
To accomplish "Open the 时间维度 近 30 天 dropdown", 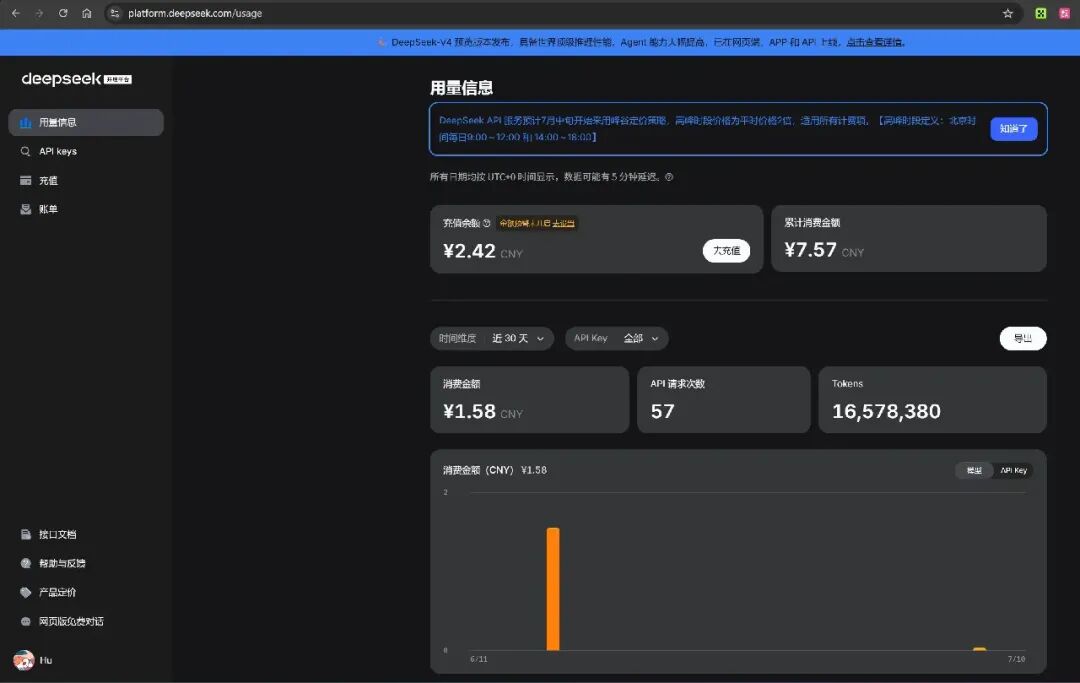I will [492, 338].
